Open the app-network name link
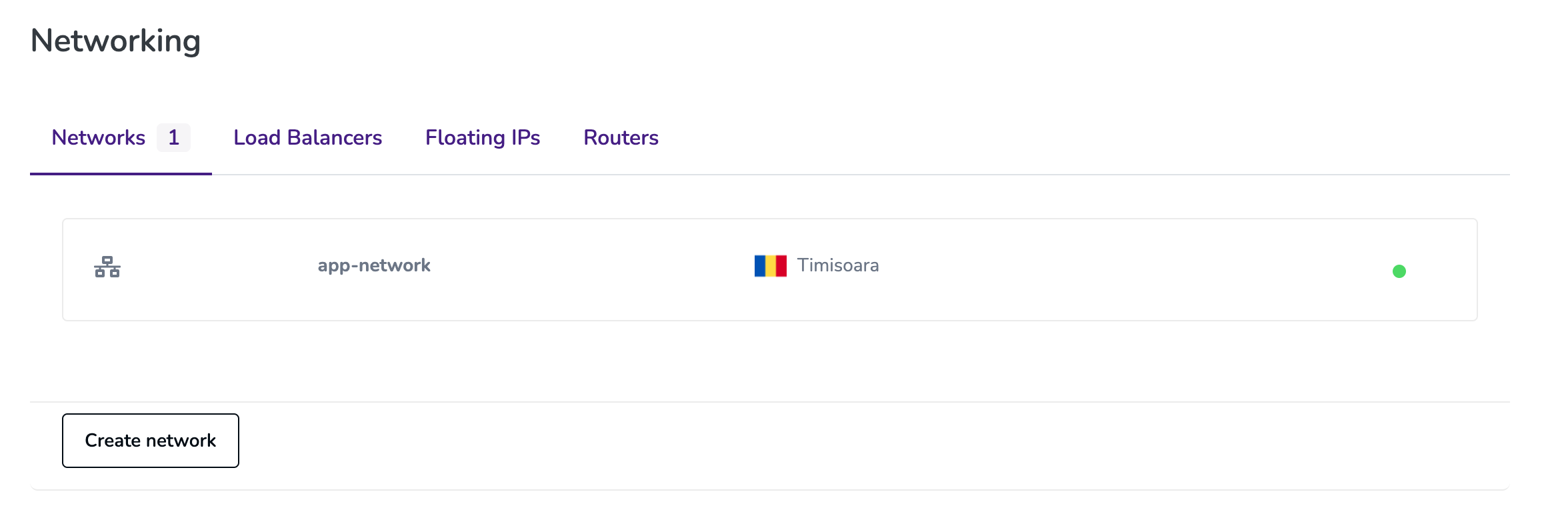This screenshot has height=524, width=1568. coord(374,265)
